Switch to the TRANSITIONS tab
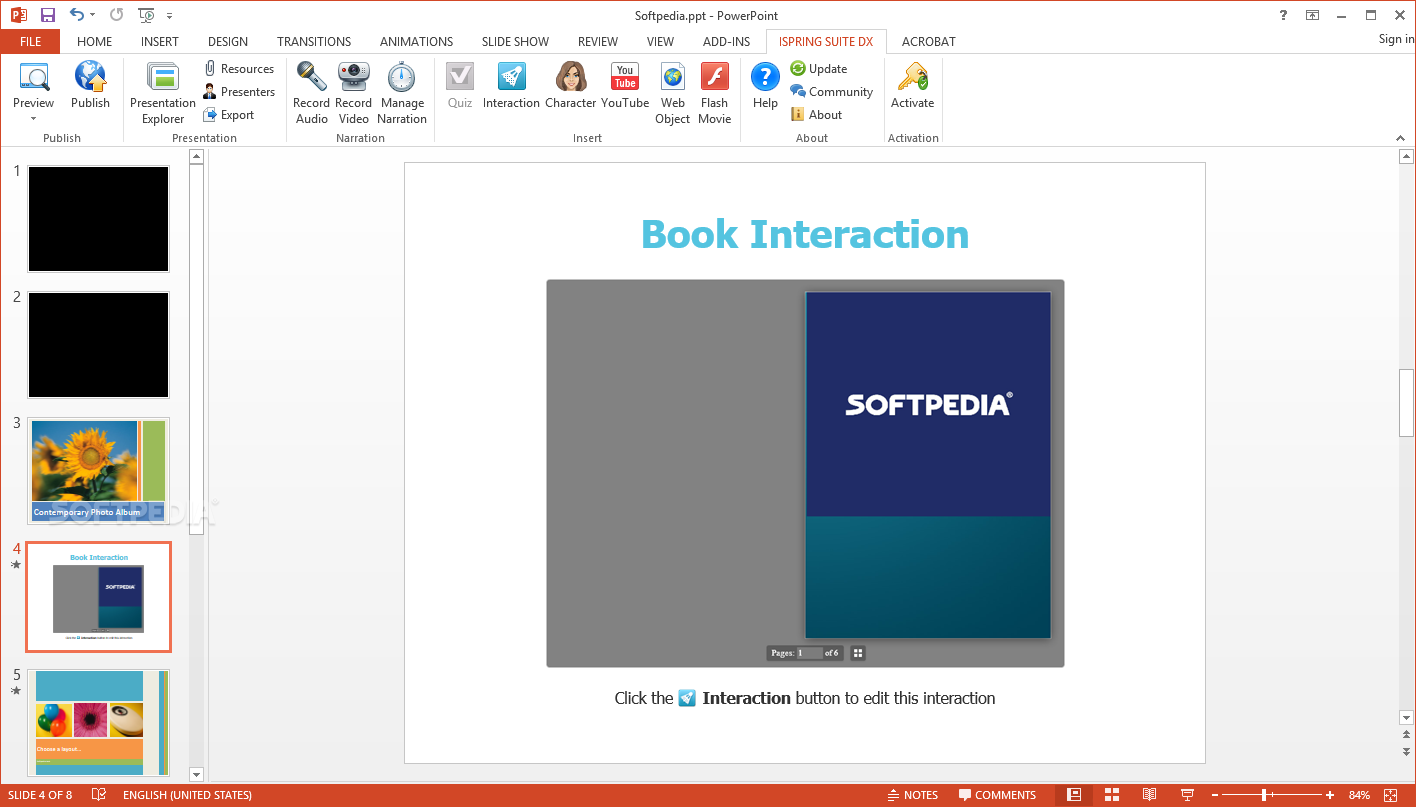Image resolution: width=1416 pixels, height=807 pixels. pyautogui.click(x=314, y=42)
